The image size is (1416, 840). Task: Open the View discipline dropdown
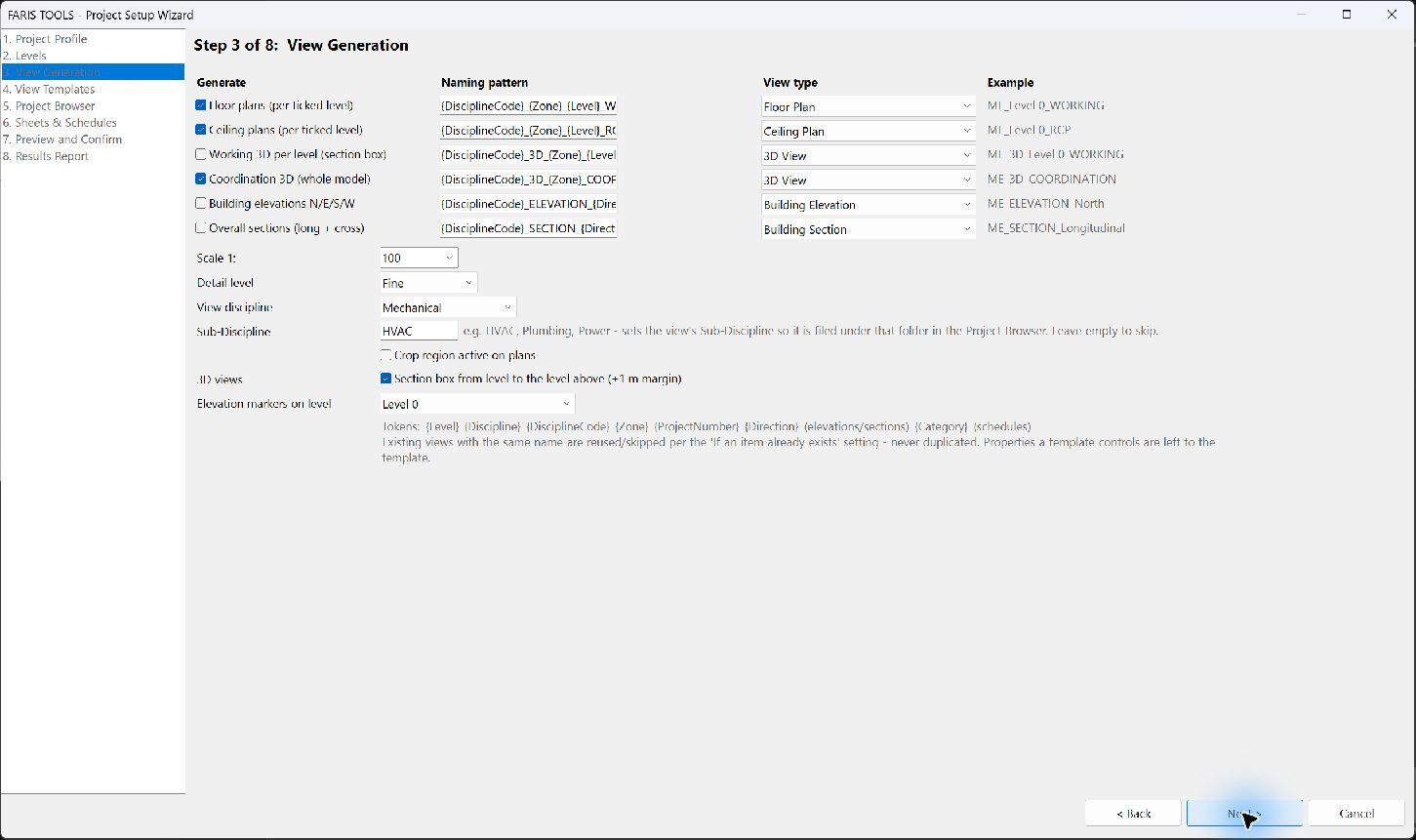click(x=448, y=307)
